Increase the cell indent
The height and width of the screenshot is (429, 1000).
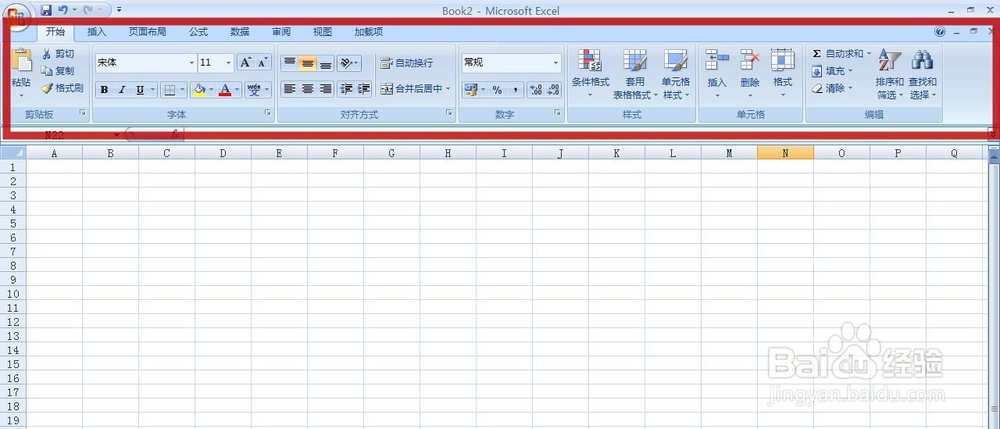click(364, 89)
